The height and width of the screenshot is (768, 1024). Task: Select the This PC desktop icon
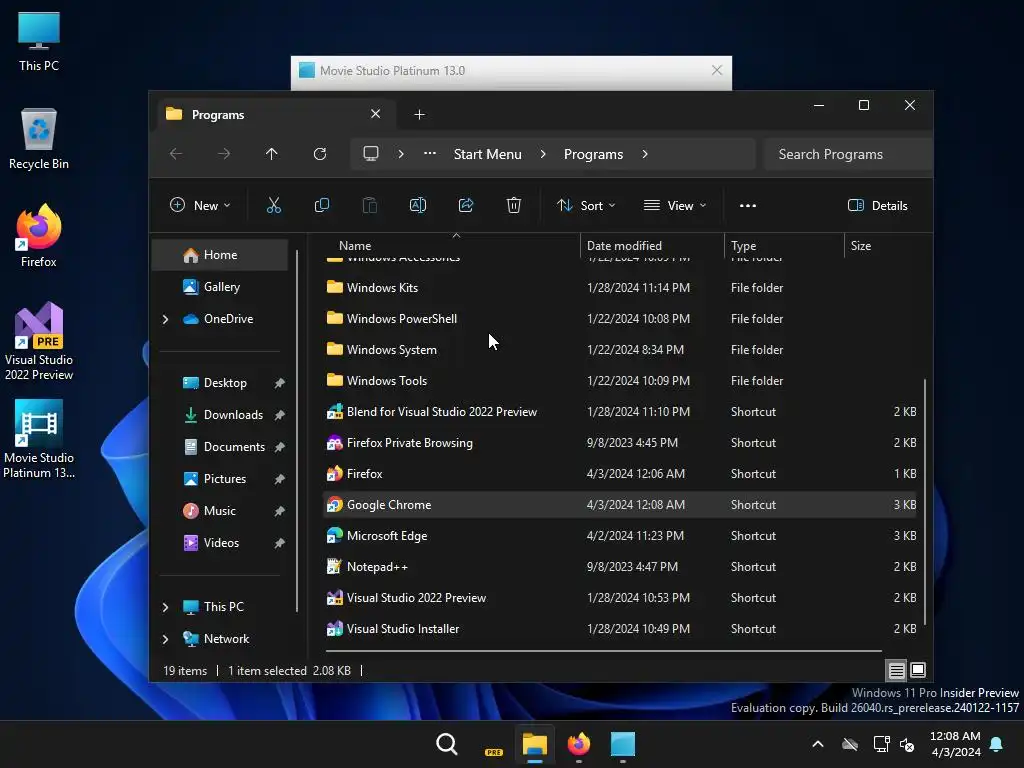(x=39, y=41)
